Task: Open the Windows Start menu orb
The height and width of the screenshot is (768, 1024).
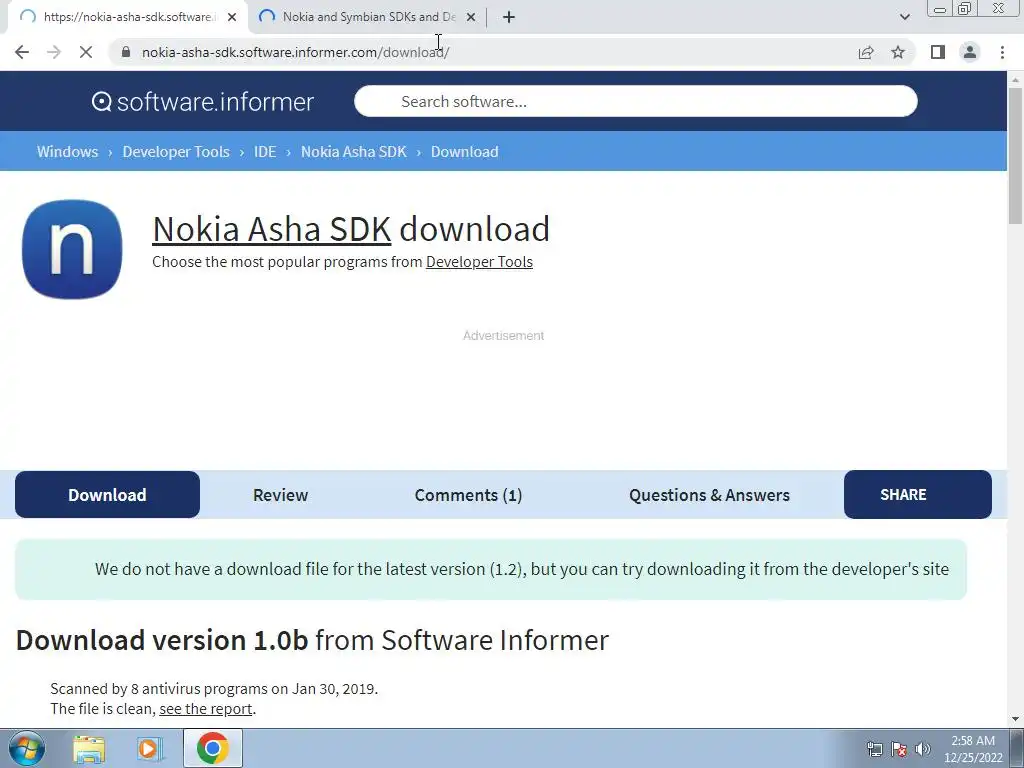Action: (x=27, y=748)
